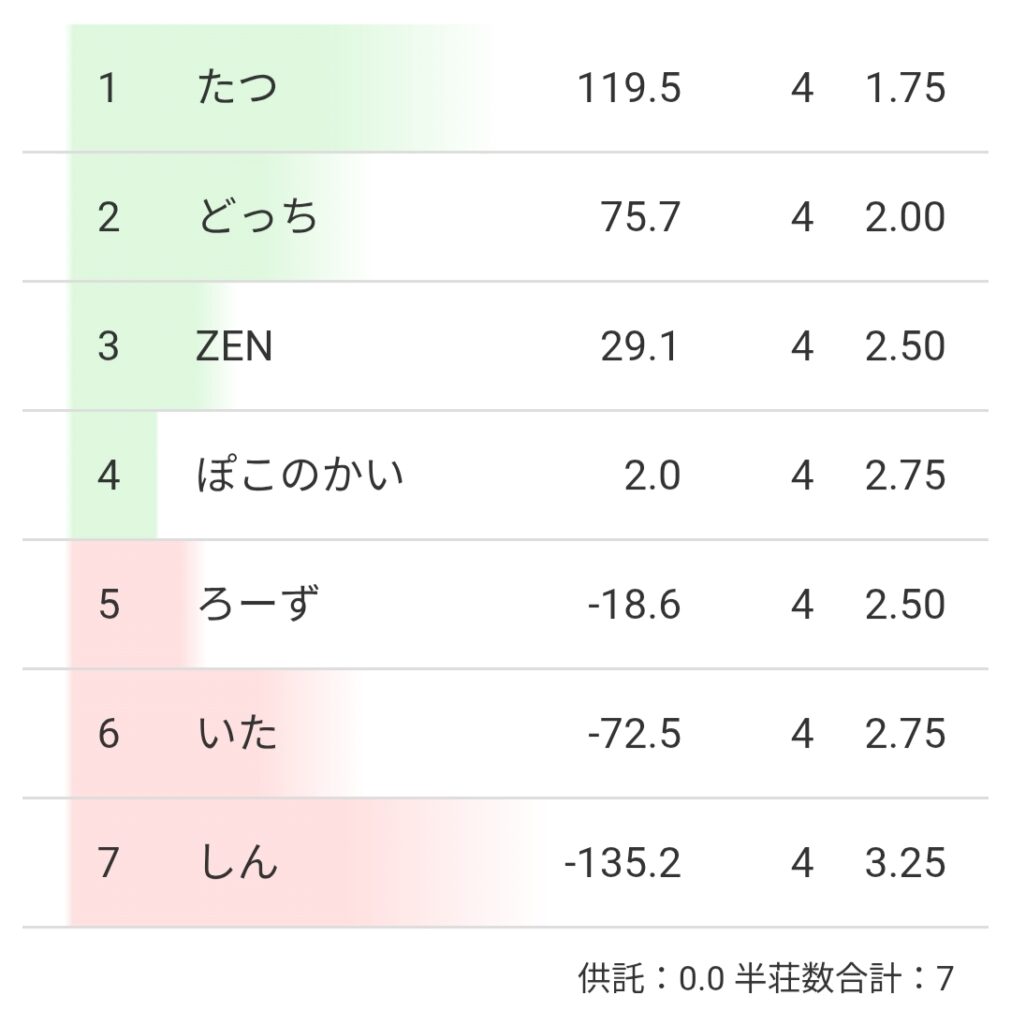The image size is (1011, 1024).
Task: Click the 119.5 score value
Action: (629, 88)
